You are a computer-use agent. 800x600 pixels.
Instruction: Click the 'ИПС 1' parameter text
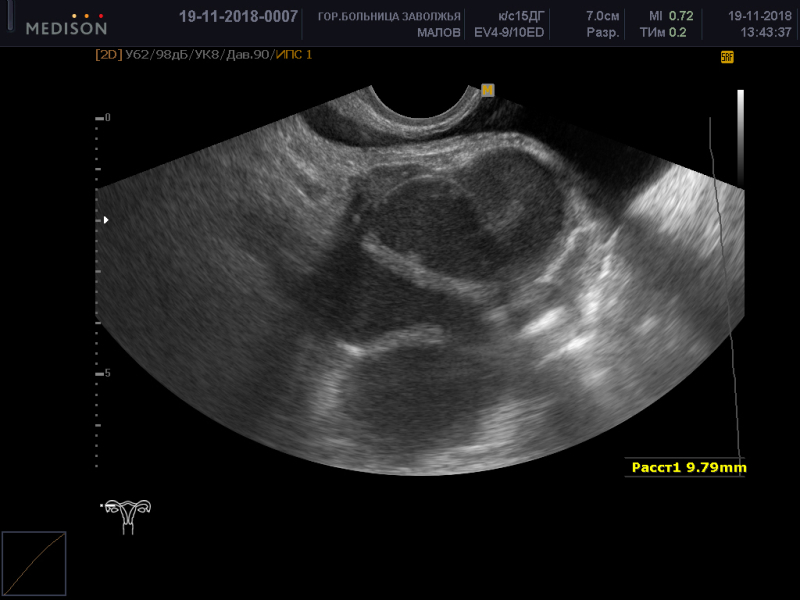click(x=294, y=55)
